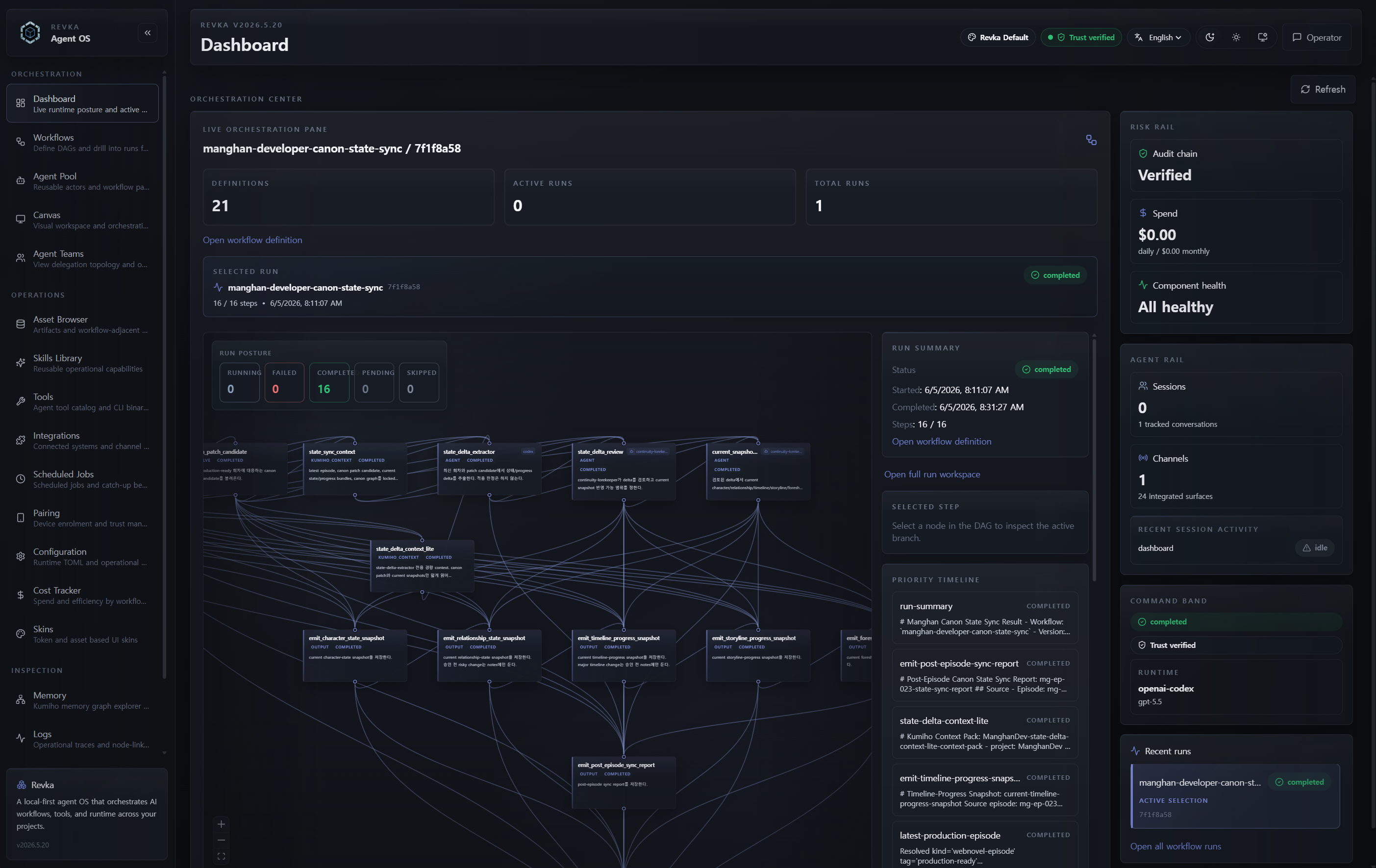Open emit-post-episode-sync-report timeline entry
The image size is (1376, 868).
[985, 675]
